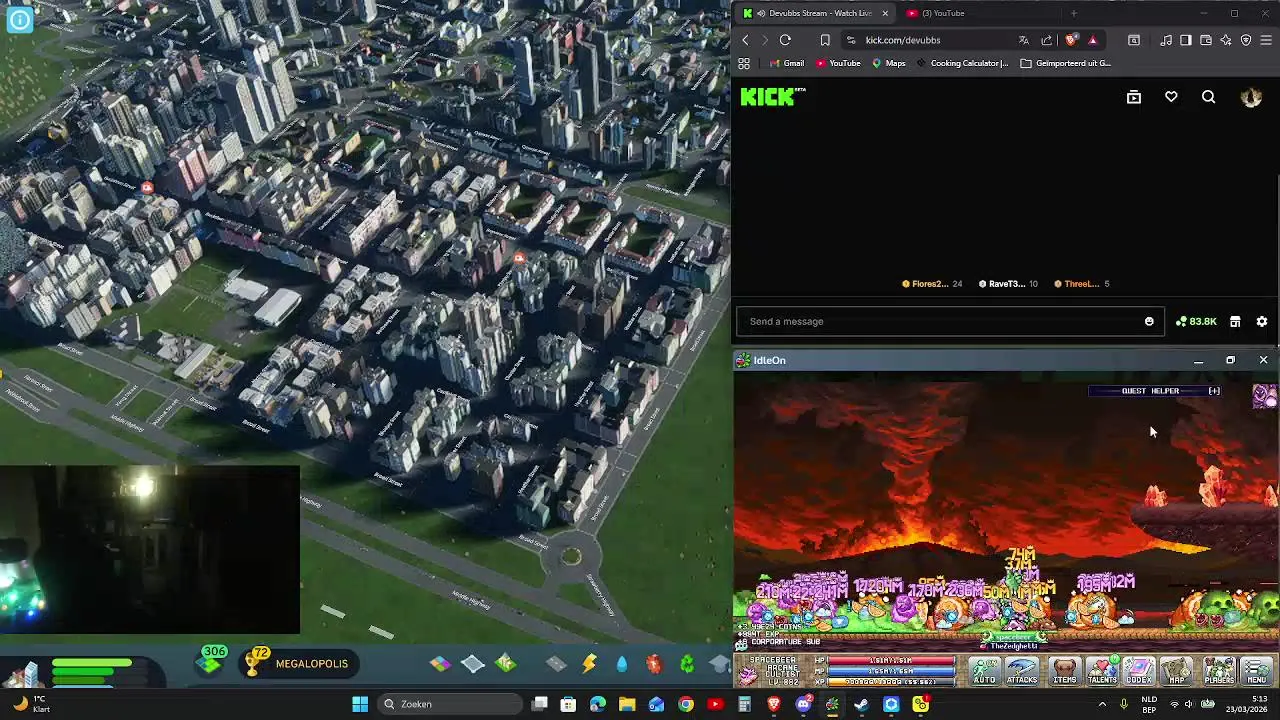Screen dimensions: 1280x720
Task: Open the CODEX book in IdleOn
Action: coord(1139,672)
